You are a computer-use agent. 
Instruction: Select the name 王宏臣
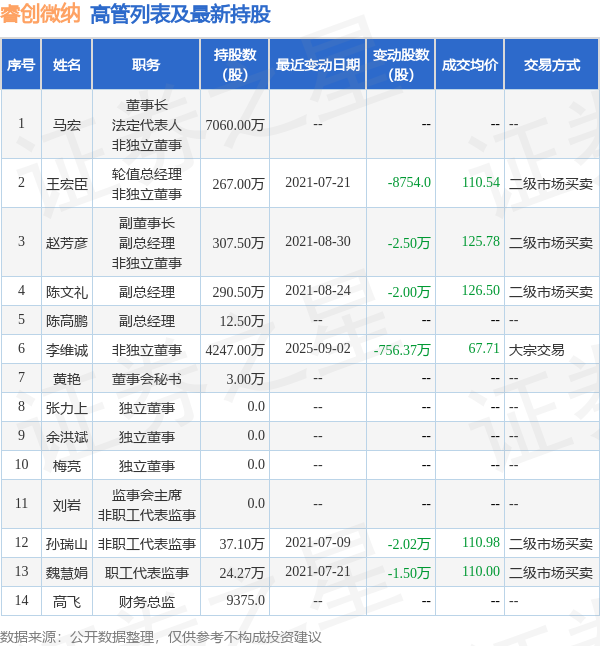[66, 183]
